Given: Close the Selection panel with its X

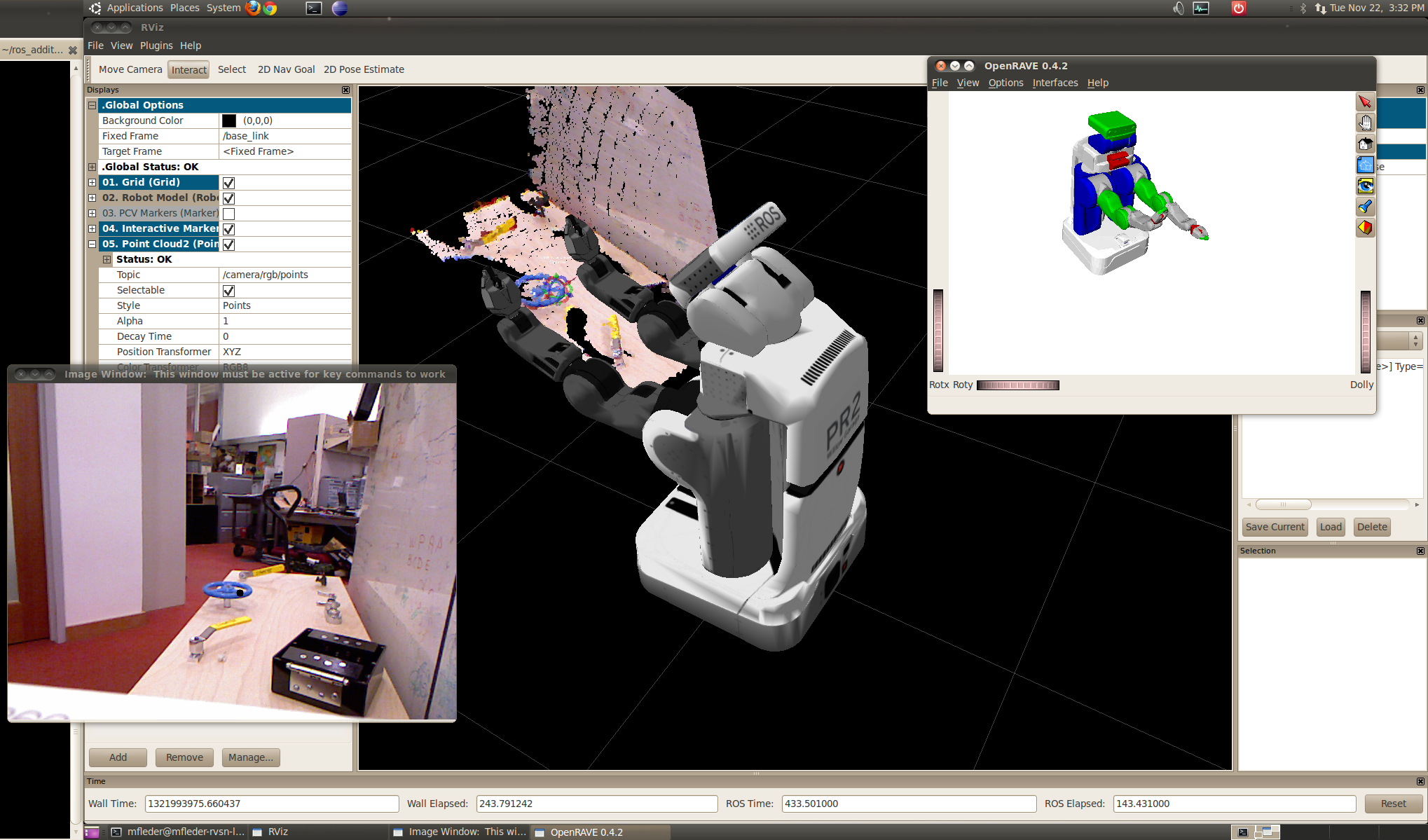Looking at the screenshot, I should coord(1420,551).
